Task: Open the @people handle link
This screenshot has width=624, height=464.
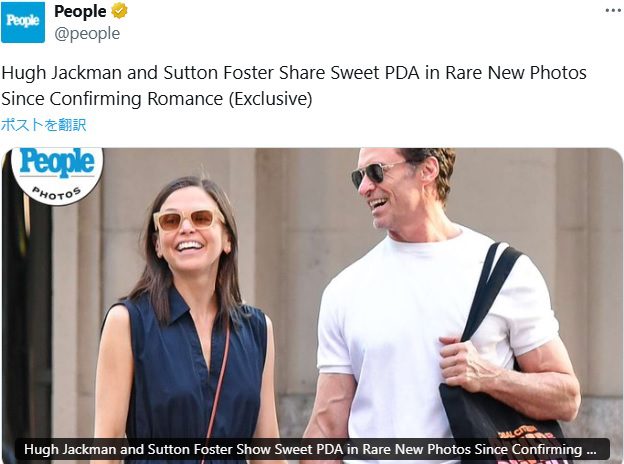Action: [x=87, y=34]
